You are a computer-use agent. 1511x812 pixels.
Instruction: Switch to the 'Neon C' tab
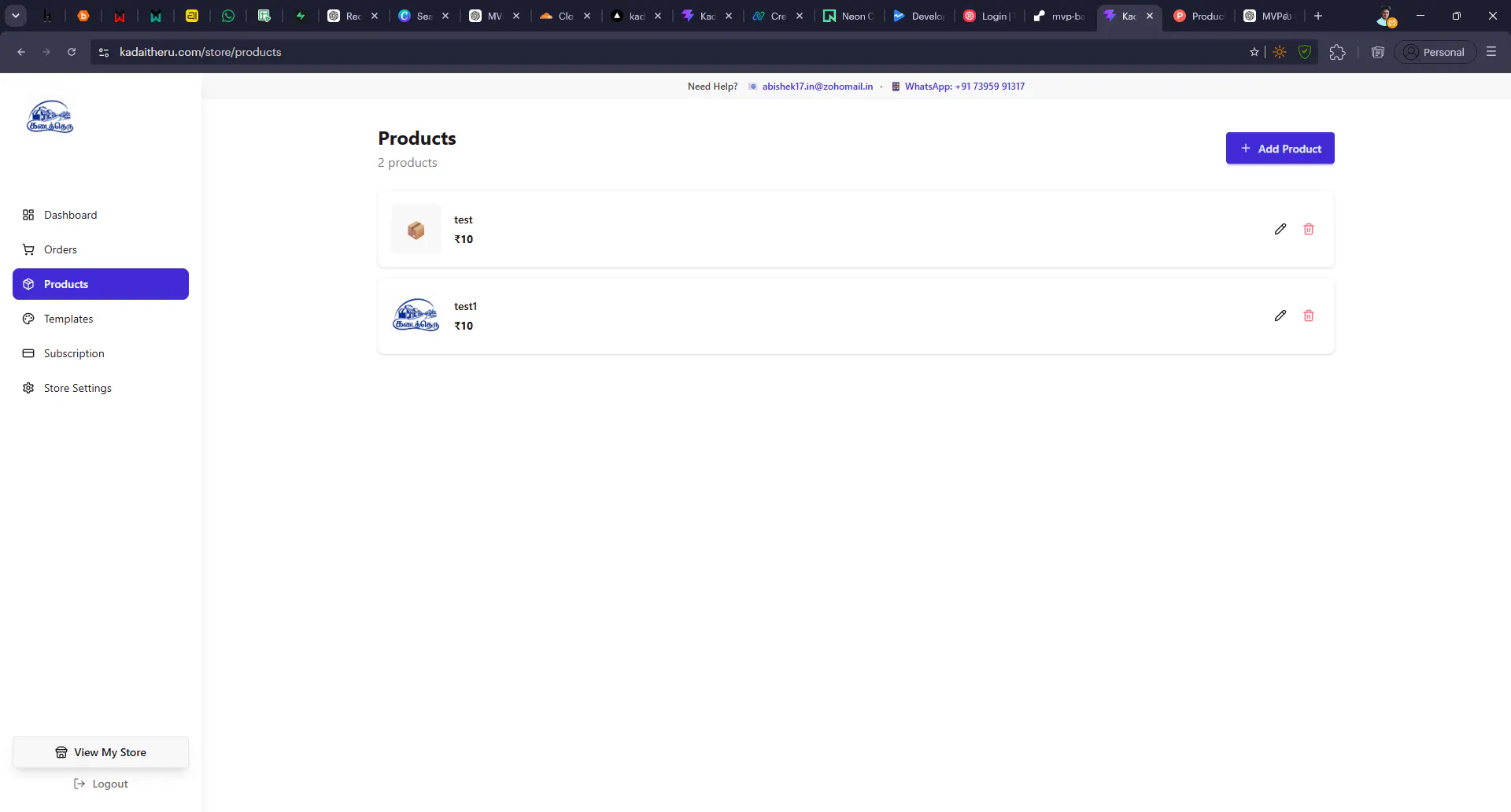(x=848, y=16)
